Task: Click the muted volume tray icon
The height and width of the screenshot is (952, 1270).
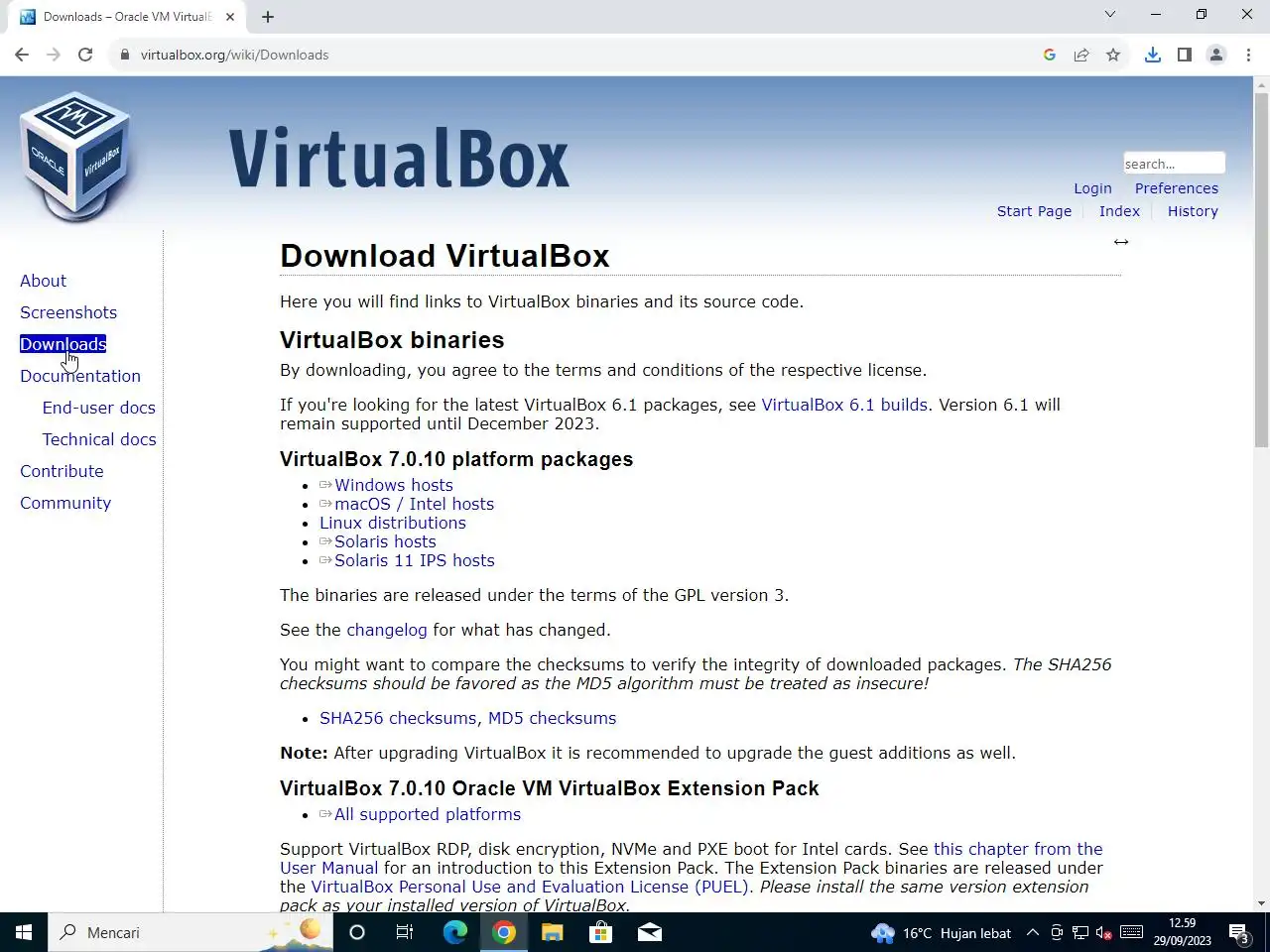Action: tap(1104, 932)
